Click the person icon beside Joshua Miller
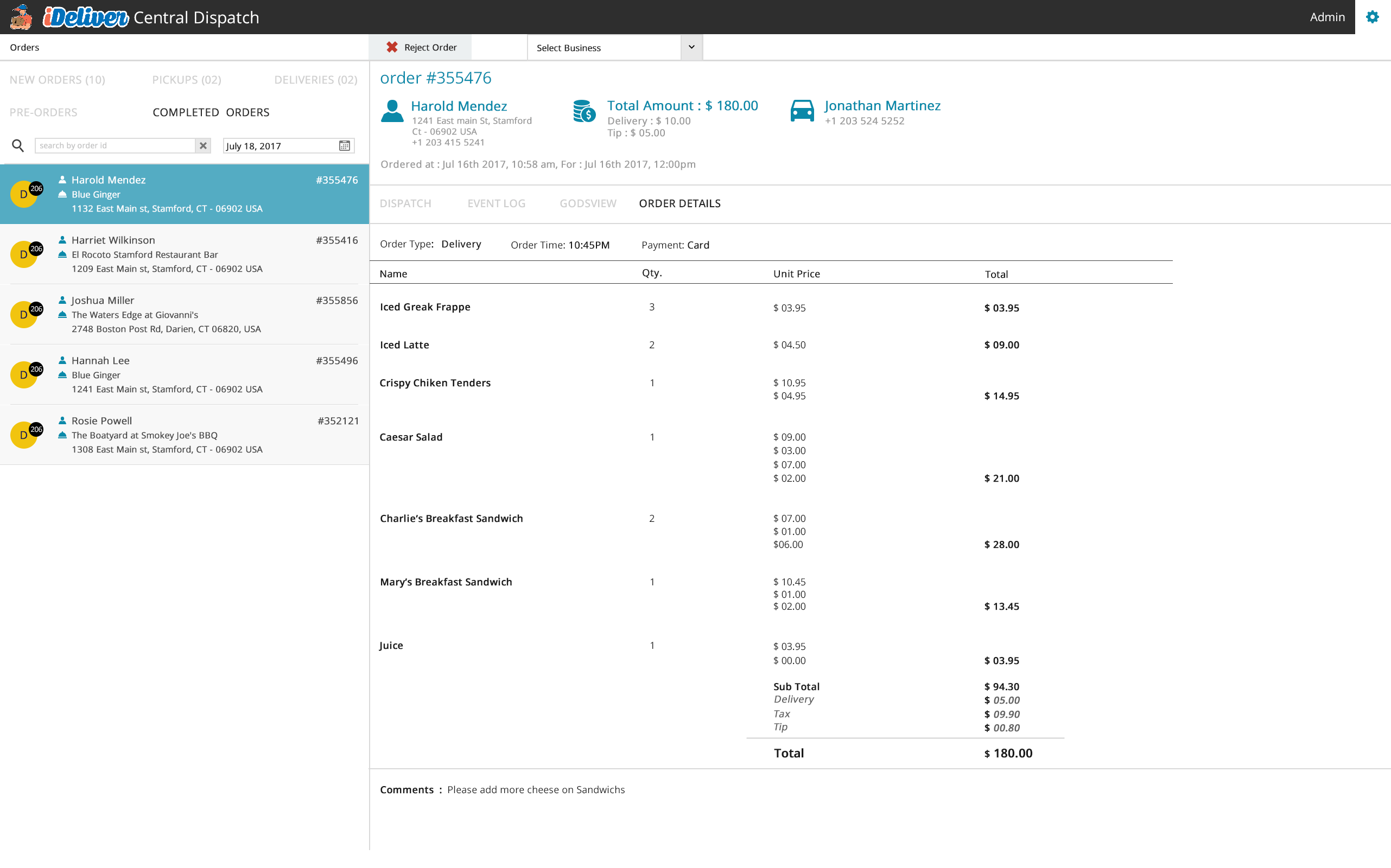The width and height of the screenshot is (1391, 868). (x=62, y=300)
